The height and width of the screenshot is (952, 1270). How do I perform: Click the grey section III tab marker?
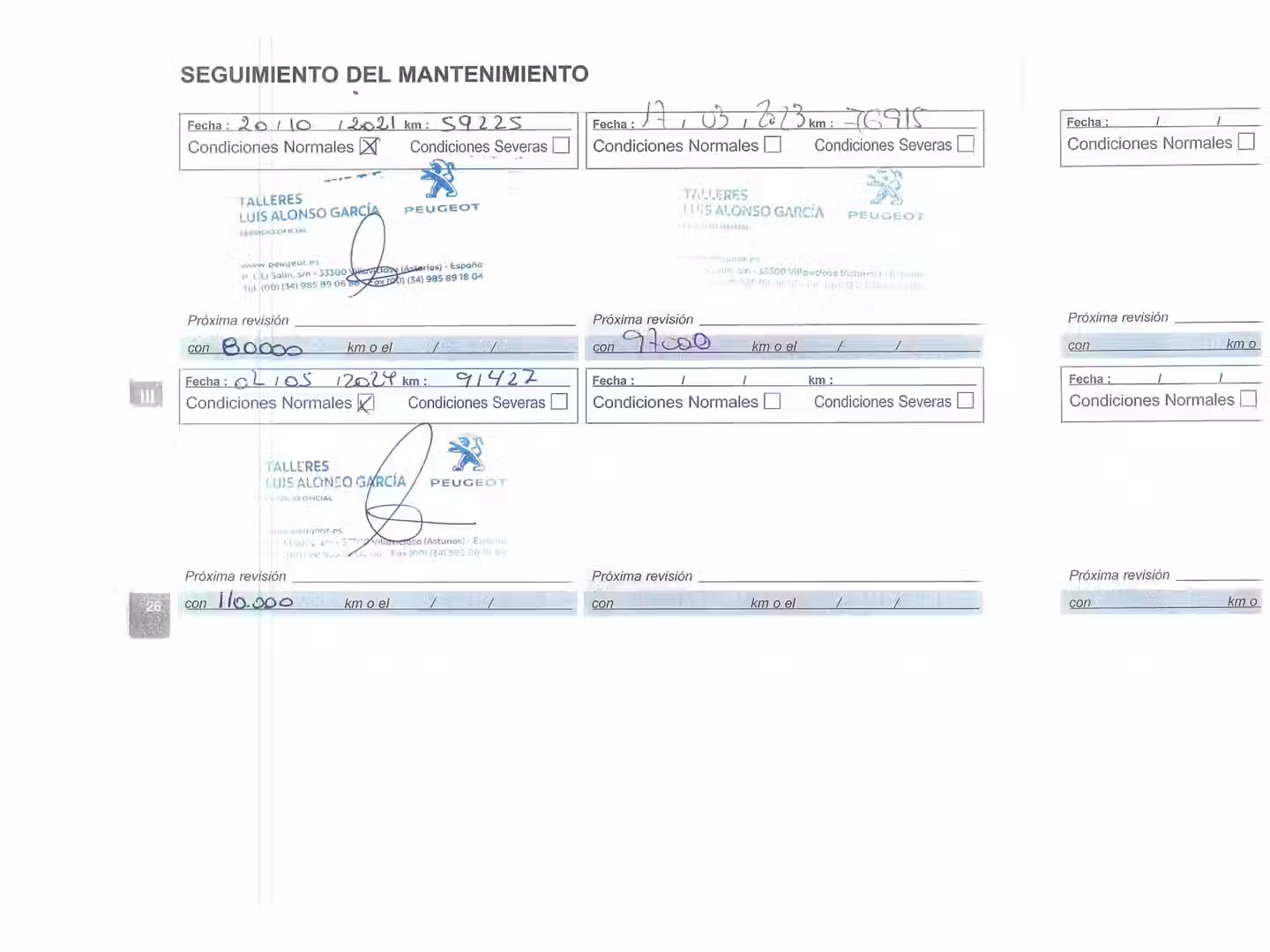click(146, 394)
